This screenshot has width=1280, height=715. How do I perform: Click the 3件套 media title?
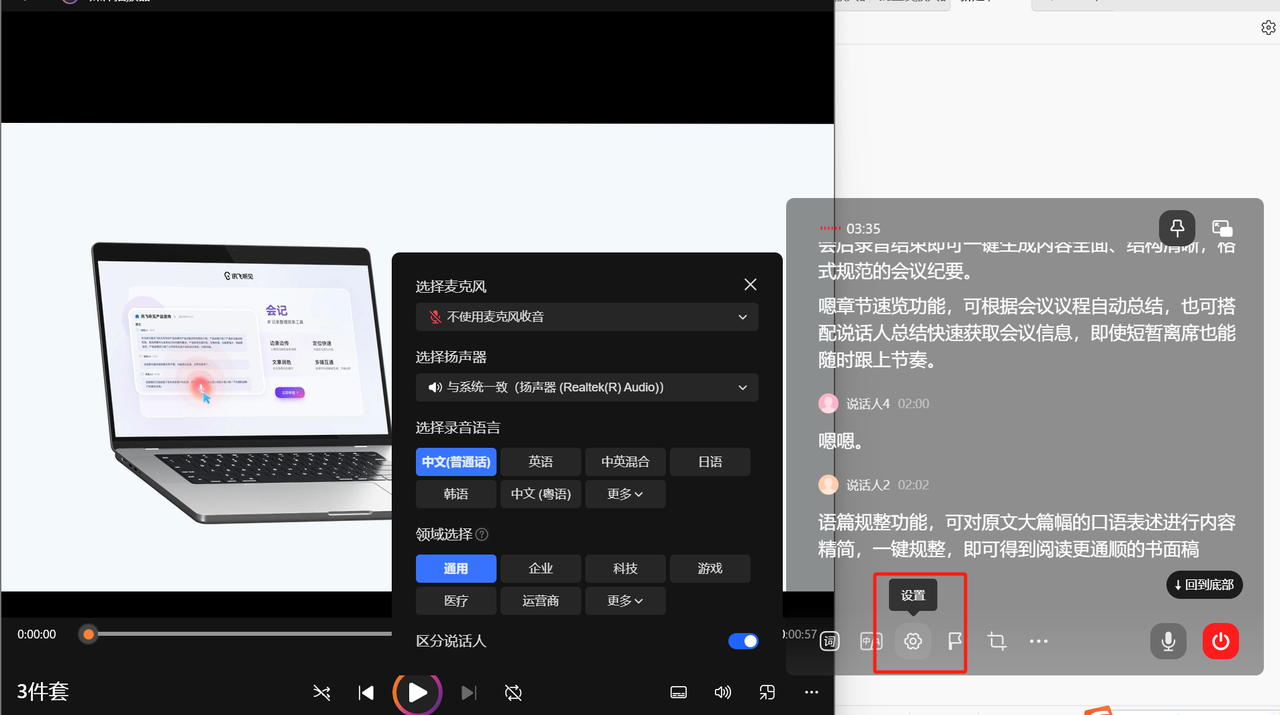[43, 692]
